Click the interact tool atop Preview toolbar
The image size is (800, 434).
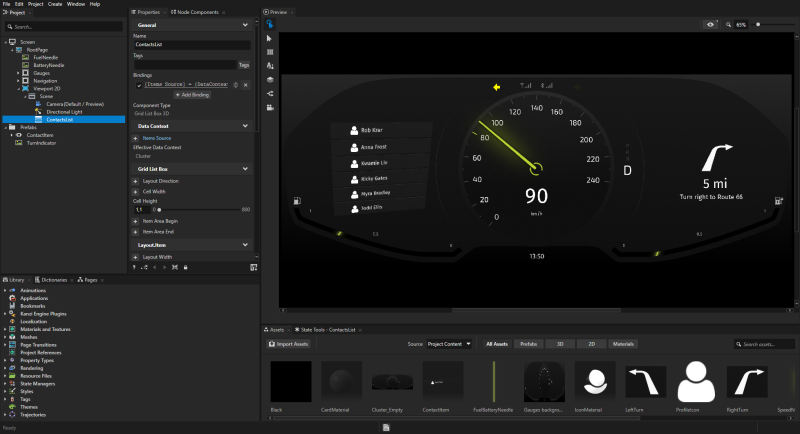[270, 23]
